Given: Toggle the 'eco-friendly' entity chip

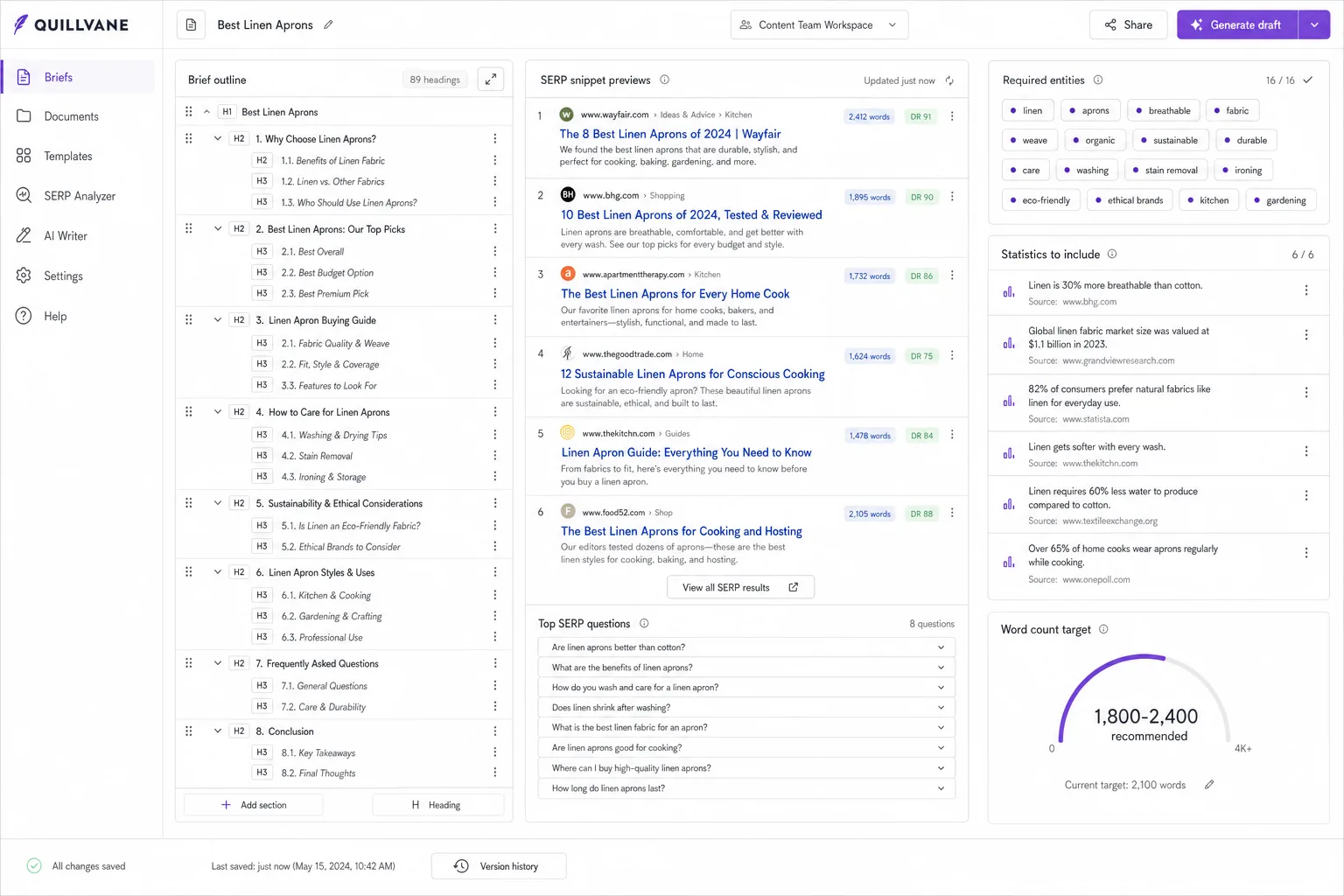Looking at the screenshot, I should coord(1039,200).
